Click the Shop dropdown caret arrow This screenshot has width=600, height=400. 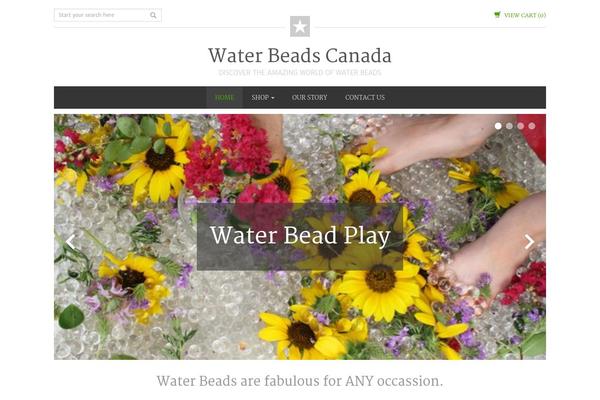coord(272,98)
